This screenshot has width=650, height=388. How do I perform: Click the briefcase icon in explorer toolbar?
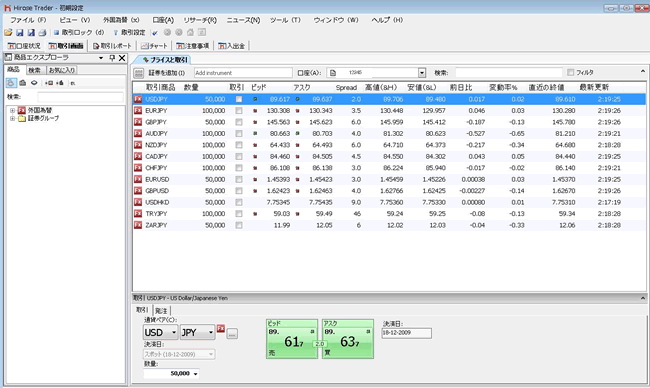tap(23, 83)
